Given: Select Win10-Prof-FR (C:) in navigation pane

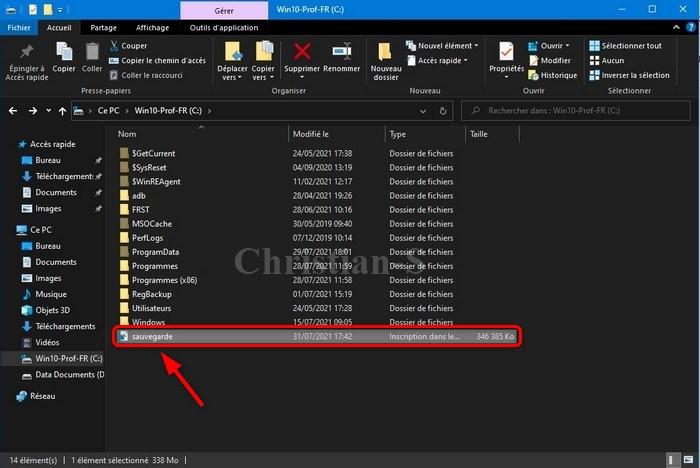Looking at the screenshot, I should (x=69, y=359).
